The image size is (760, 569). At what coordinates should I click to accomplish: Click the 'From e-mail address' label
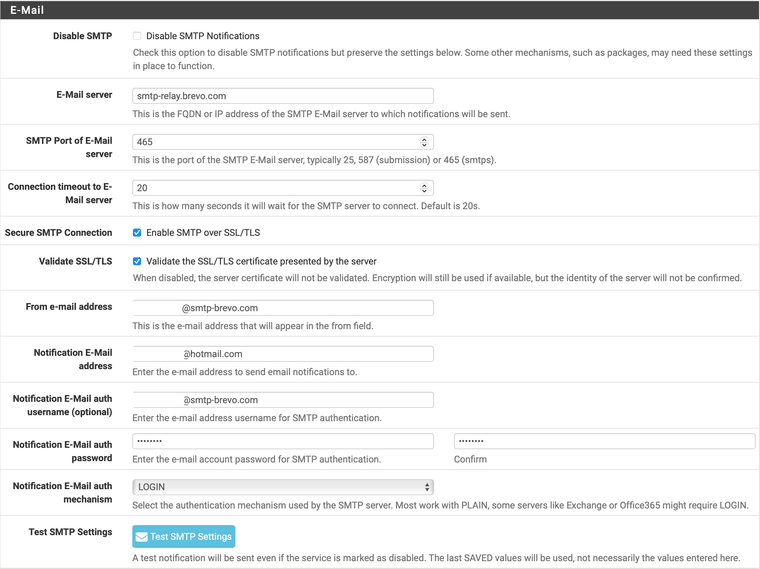[69, 307]
